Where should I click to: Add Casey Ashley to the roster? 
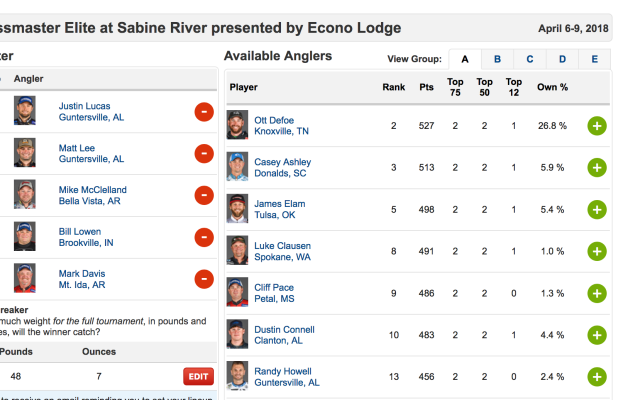click(597, 168)
